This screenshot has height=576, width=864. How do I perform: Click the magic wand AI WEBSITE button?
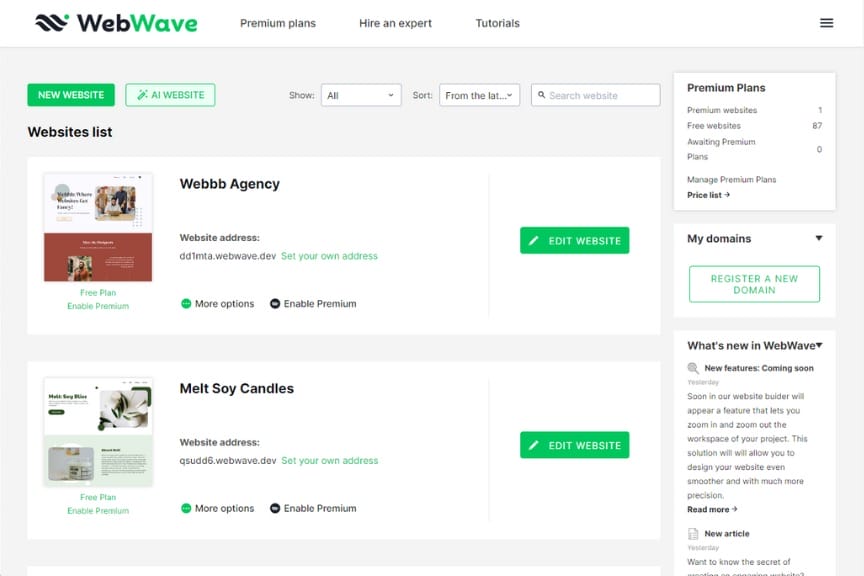click(x=170, y=95)
